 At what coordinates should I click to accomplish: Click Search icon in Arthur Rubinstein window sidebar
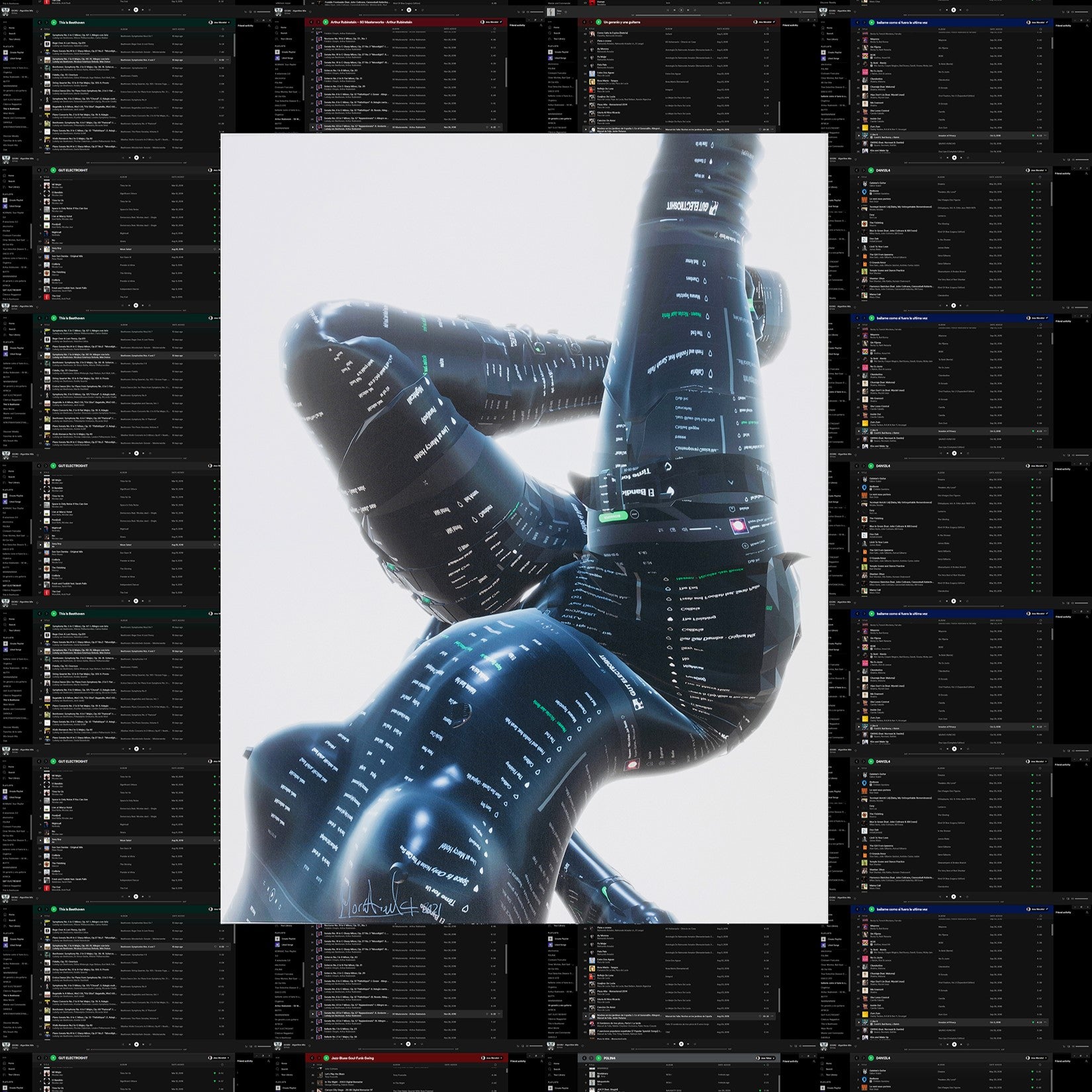[284, 33]
